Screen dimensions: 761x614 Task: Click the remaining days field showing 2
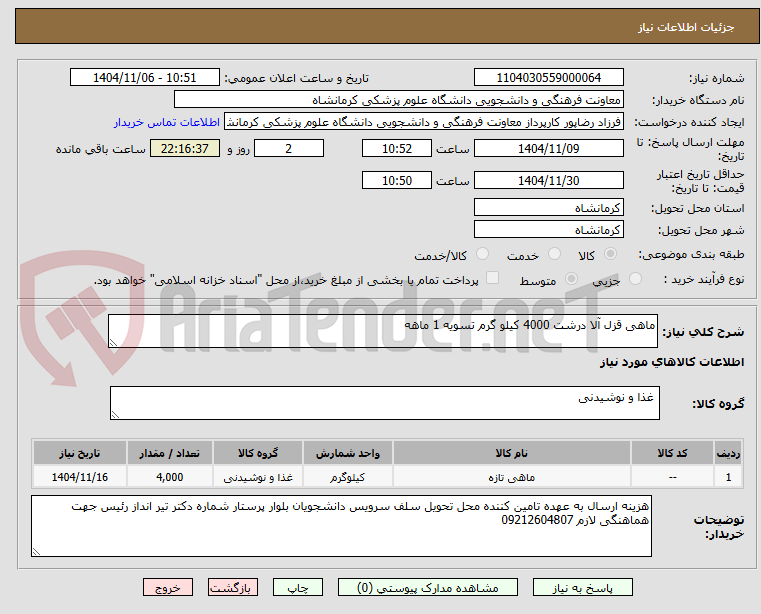[x=289, y=149]
